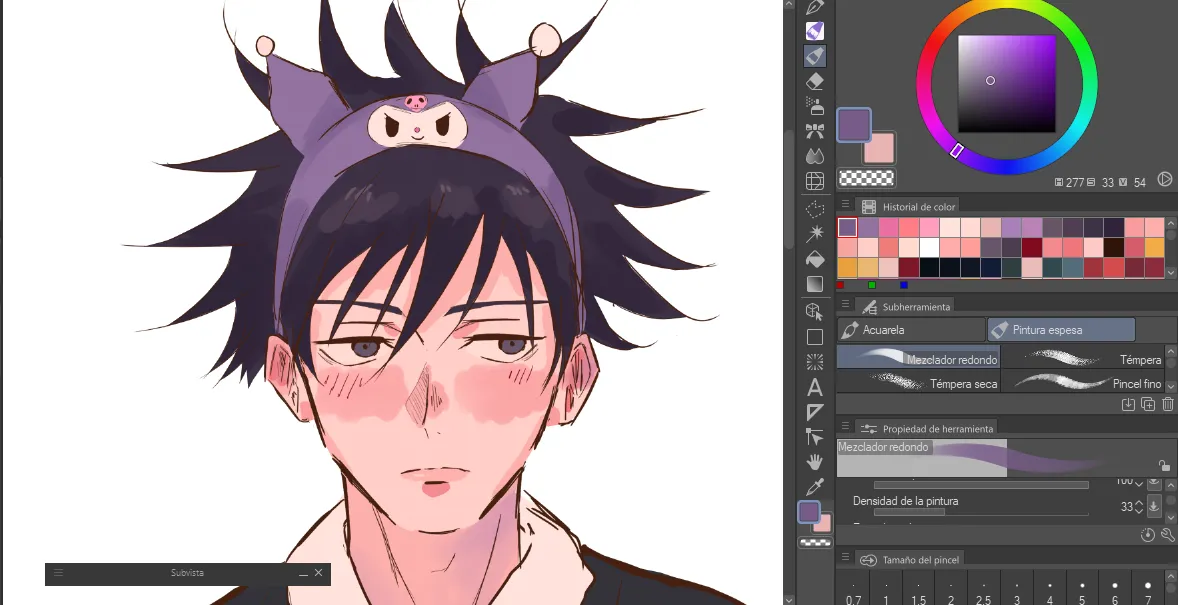Toggle the brush property lock
Screen dimensions: 1178x605
click(1164, 466)
